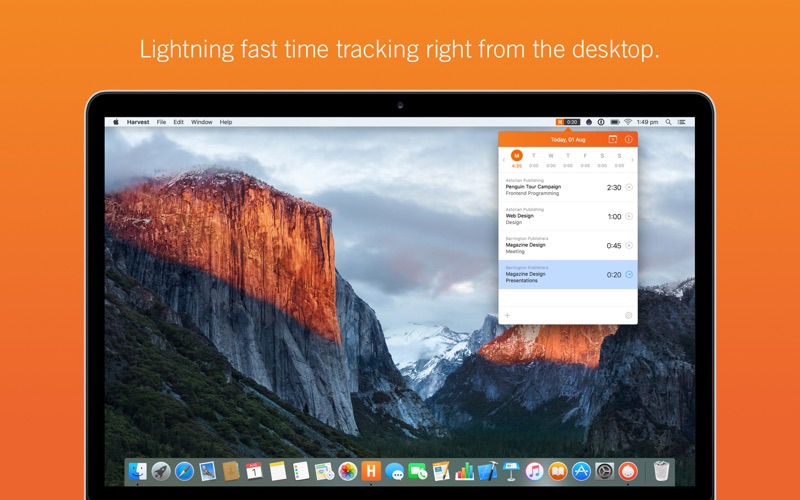Open the calendar icon in the Harvest header
Screen dimensions: 800x500
point(613,139)
